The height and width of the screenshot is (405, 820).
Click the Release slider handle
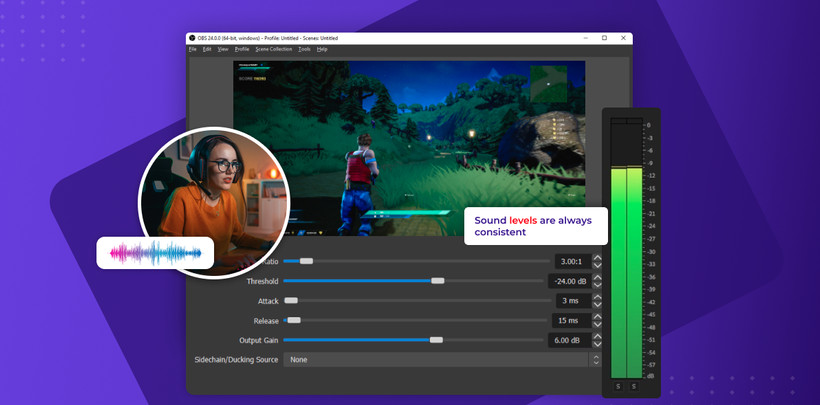[x=294, y=320]
